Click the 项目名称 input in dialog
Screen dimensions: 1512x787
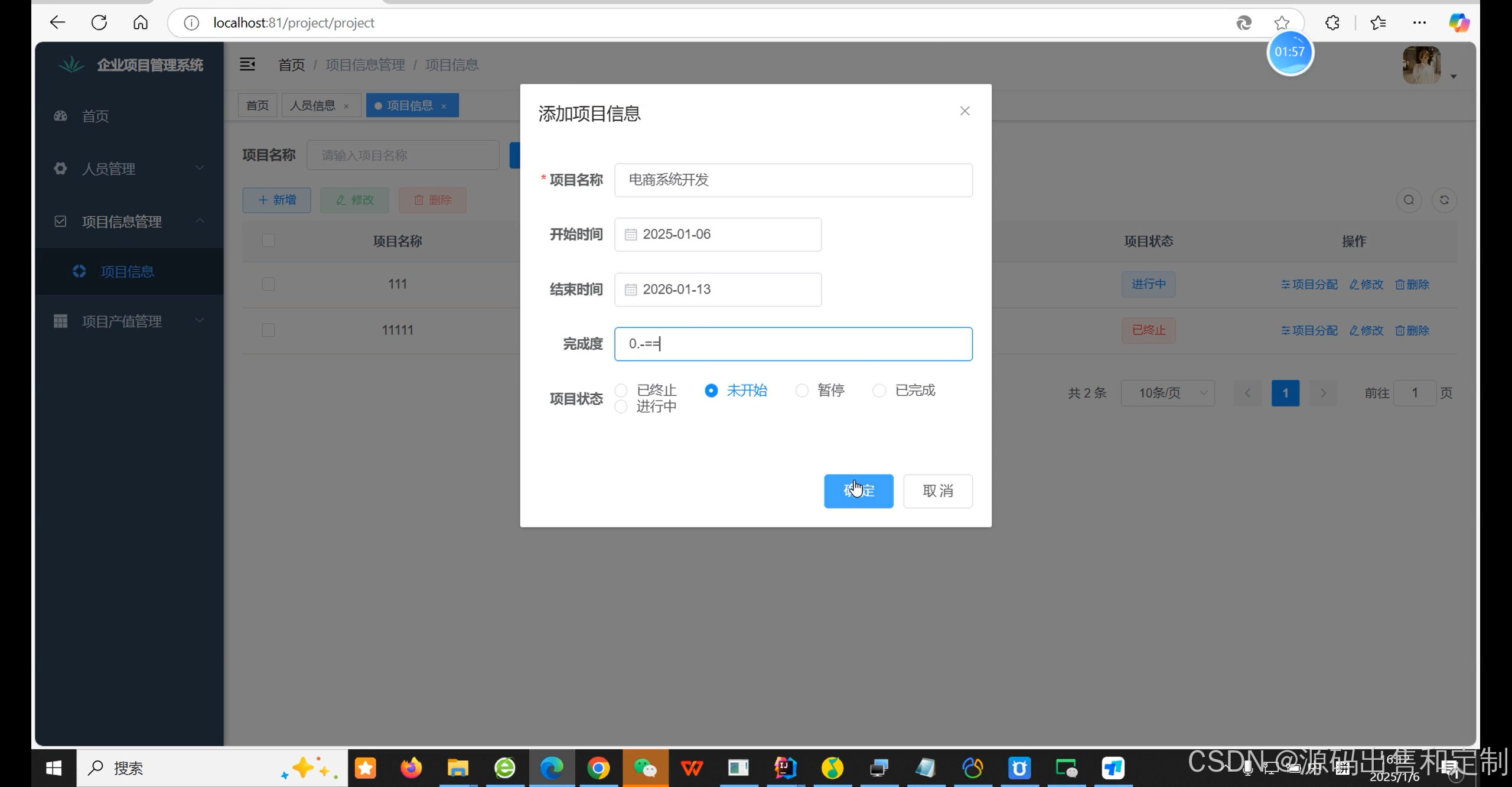tap(793, 180)
